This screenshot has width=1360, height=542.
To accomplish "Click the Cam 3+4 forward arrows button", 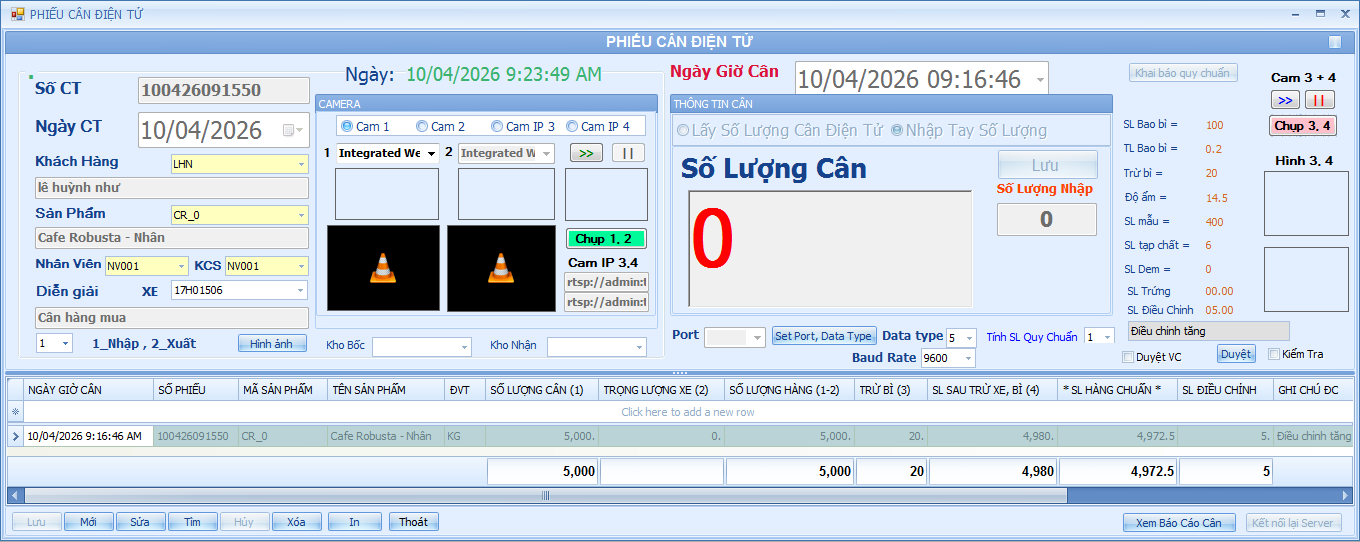I will [x=1286, y=100].
